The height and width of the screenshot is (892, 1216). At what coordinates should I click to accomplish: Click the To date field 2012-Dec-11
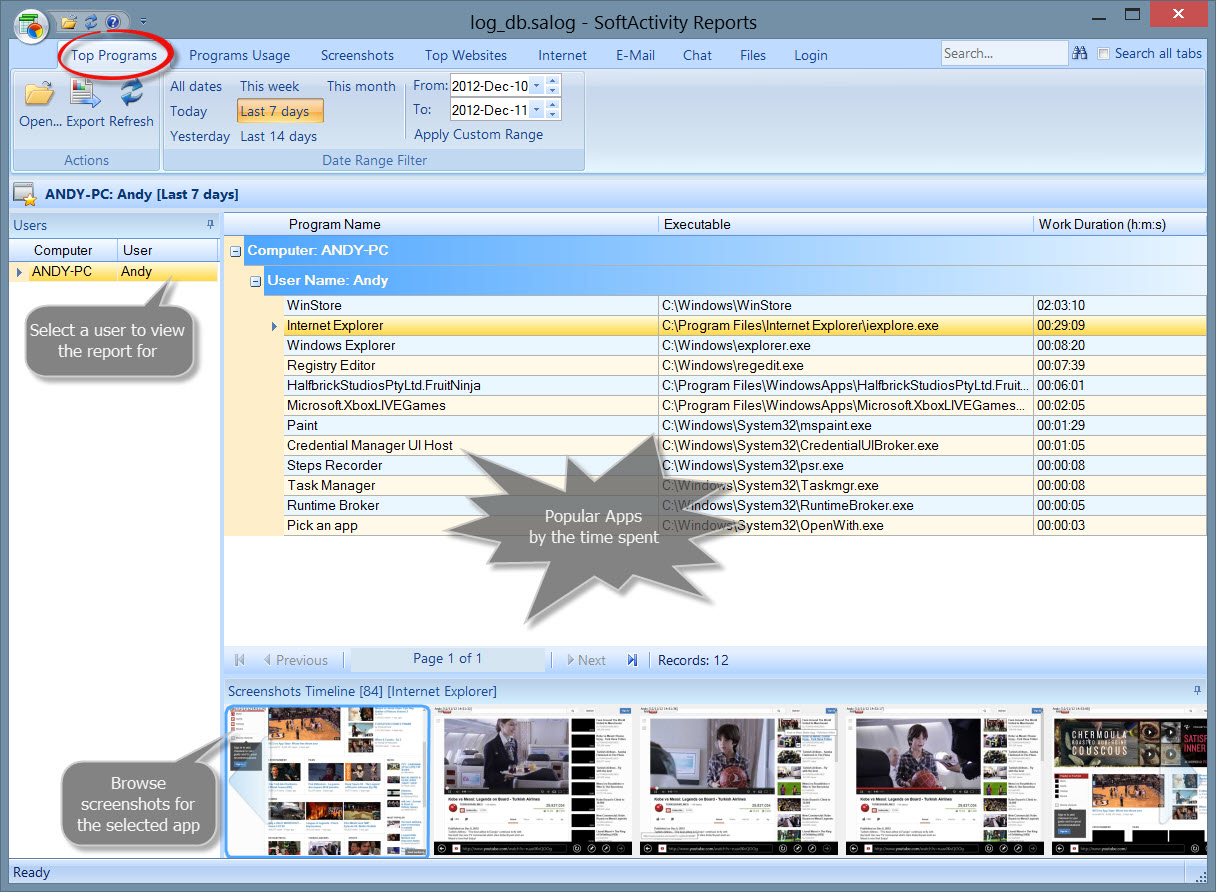[x=490, y=109]
